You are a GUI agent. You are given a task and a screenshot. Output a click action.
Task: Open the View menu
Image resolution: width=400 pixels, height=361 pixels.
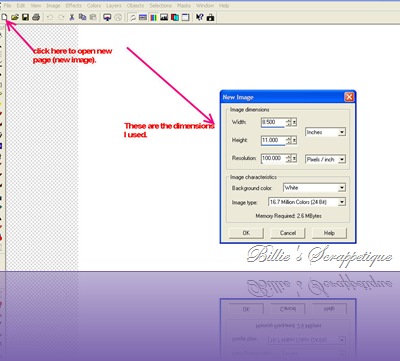pos(36,5)
